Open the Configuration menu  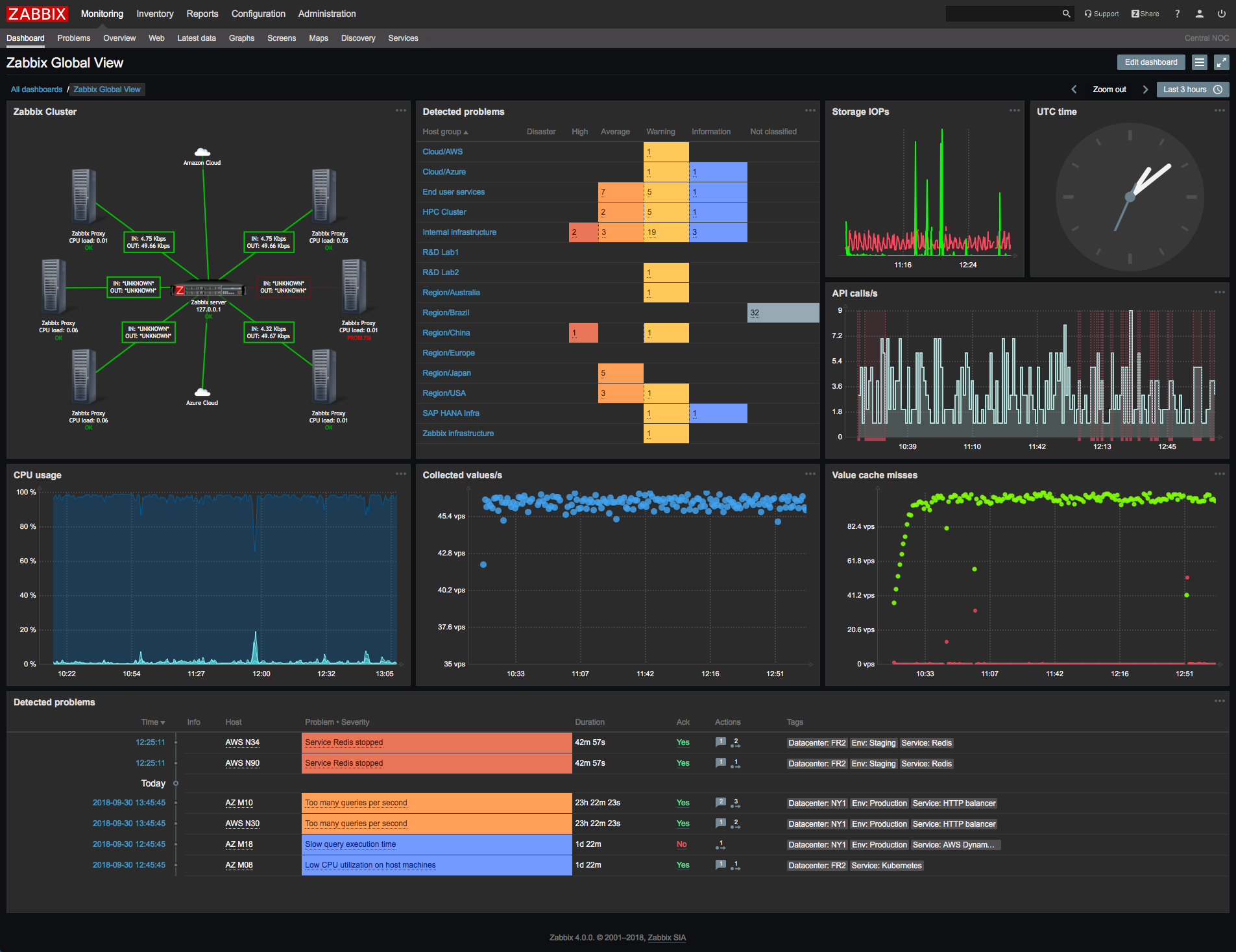258,14
